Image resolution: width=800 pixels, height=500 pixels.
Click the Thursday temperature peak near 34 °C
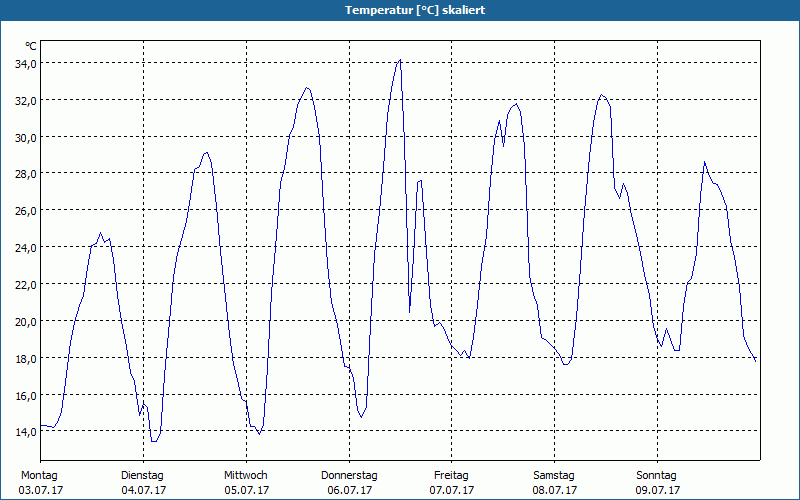(x=400, y=60)
